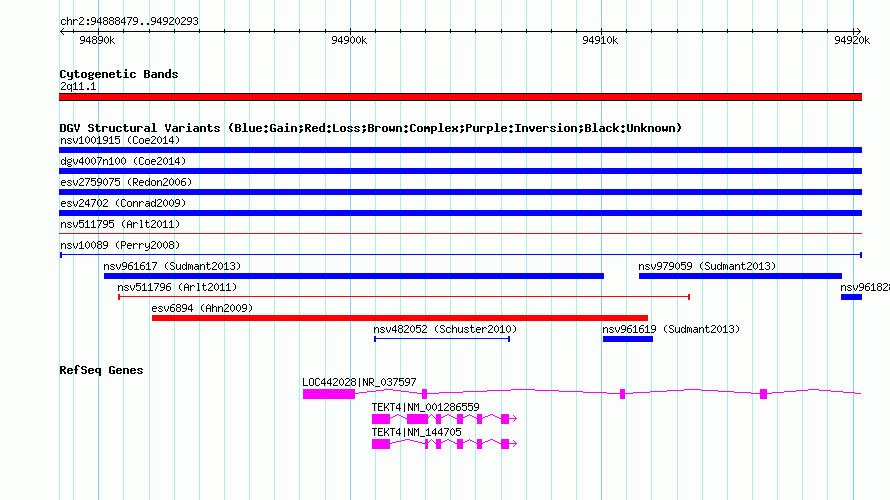
Task: Click the left arrow of the ruler
Action: click(x=62, y=31)
